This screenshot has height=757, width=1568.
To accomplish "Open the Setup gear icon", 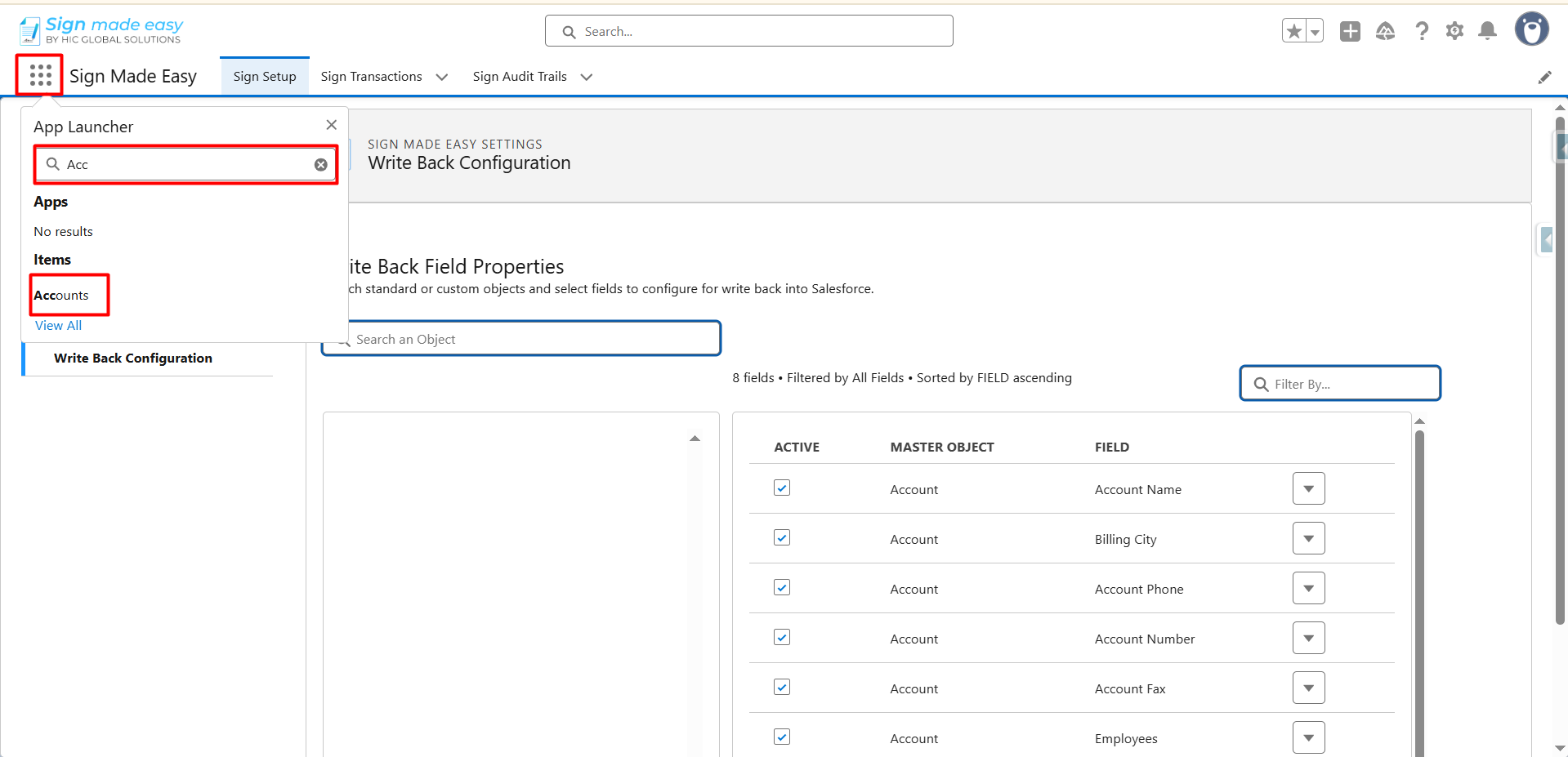I will 1454,31.
